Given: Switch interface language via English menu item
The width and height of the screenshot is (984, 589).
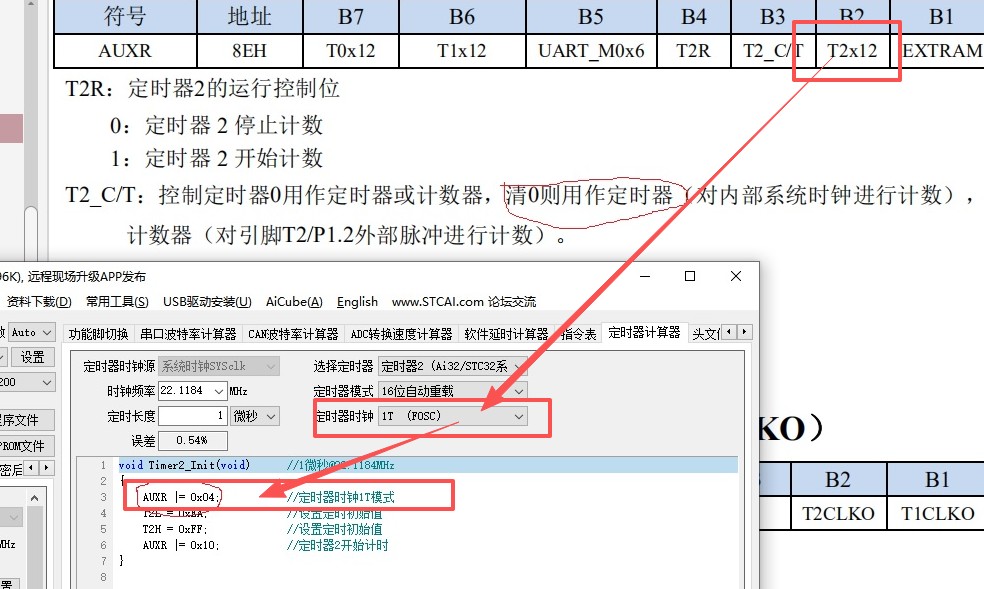Looking at the screenshot, I should pos(357,302).
